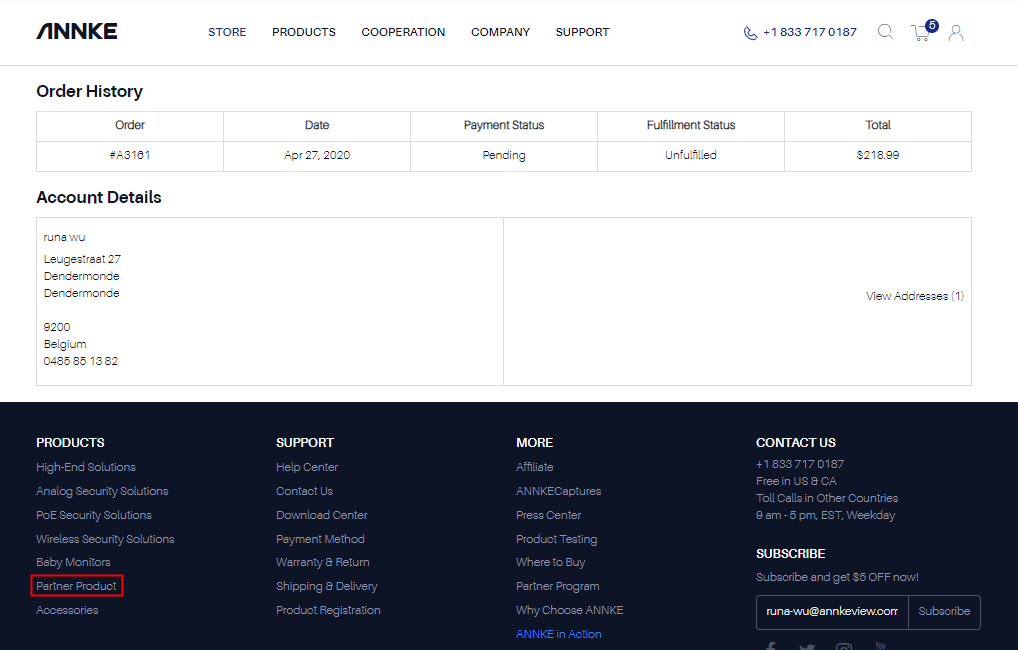Open Contact Us link
The width and height of the screenshot is (1018, 650).
point(304,491)
